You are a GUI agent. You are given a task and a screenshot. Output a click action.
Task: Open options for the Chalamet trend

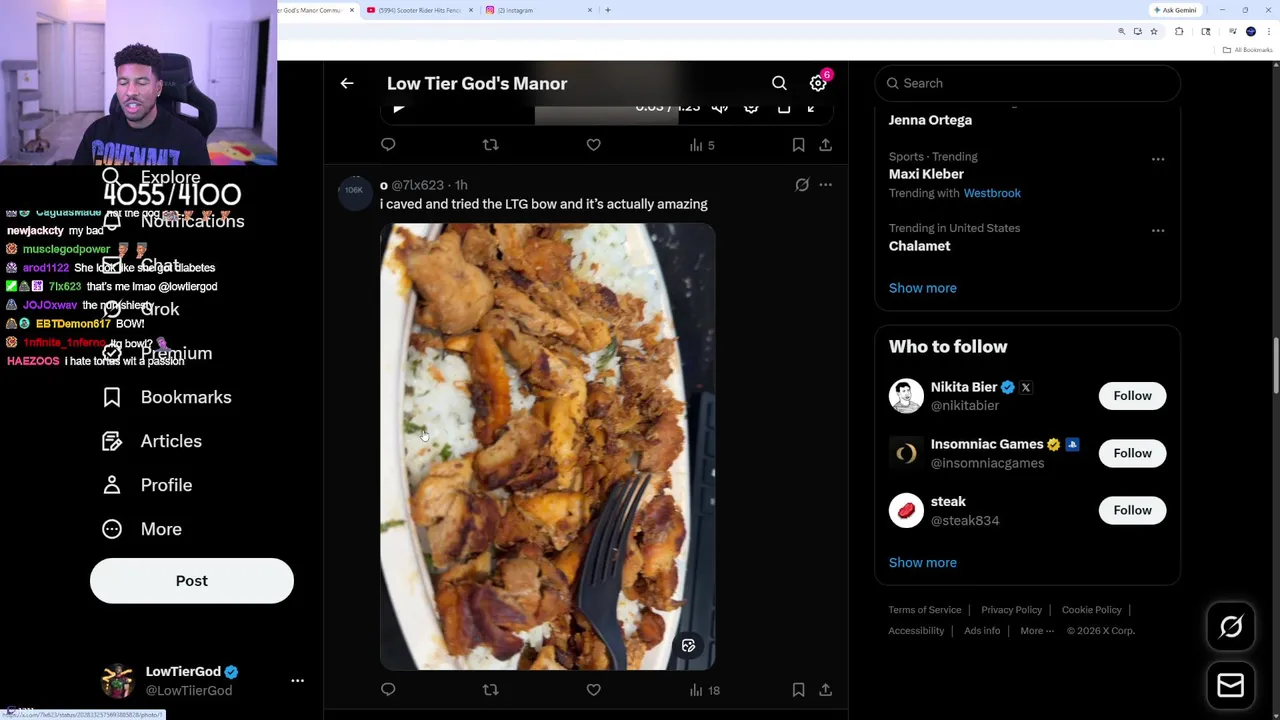[x=1158, y=231]
